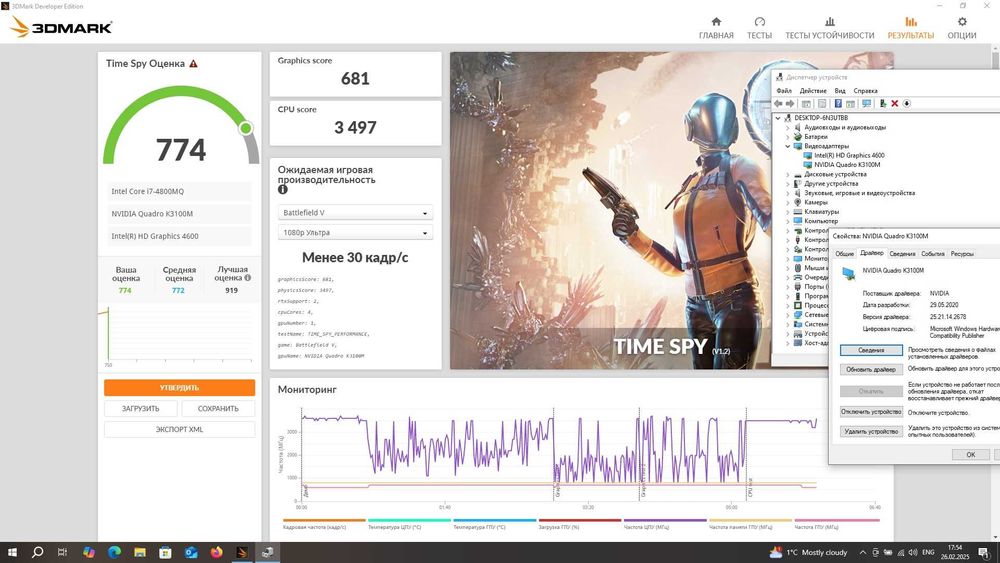The image size is (1000, 563).
Task: Expand Аудиовходы и аудиовыходы node
Action: 788,128
